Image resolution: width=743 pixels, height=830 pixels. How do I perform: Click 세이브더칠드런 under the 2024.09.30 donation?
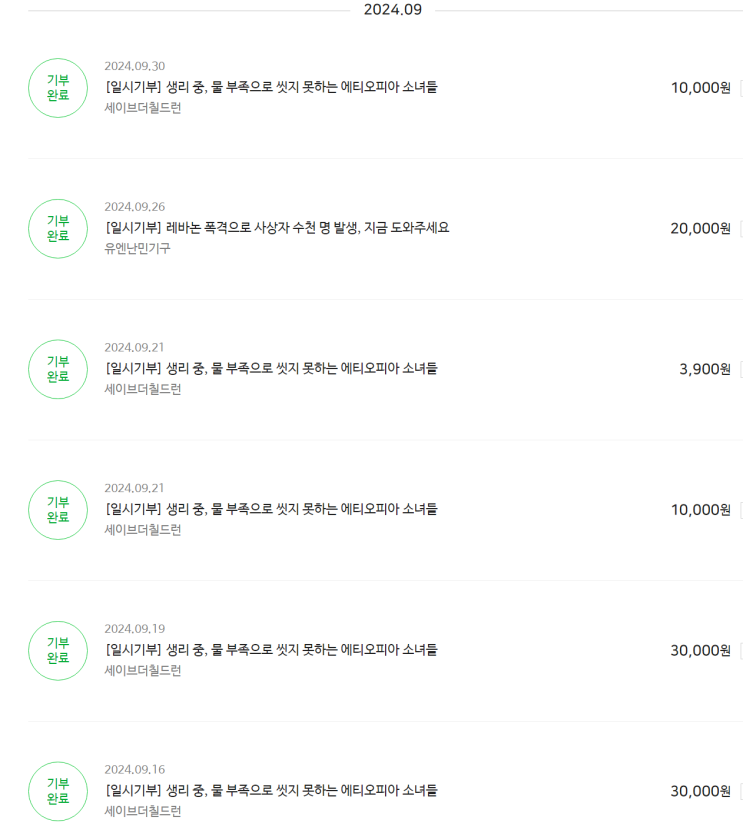click(143, 107)
